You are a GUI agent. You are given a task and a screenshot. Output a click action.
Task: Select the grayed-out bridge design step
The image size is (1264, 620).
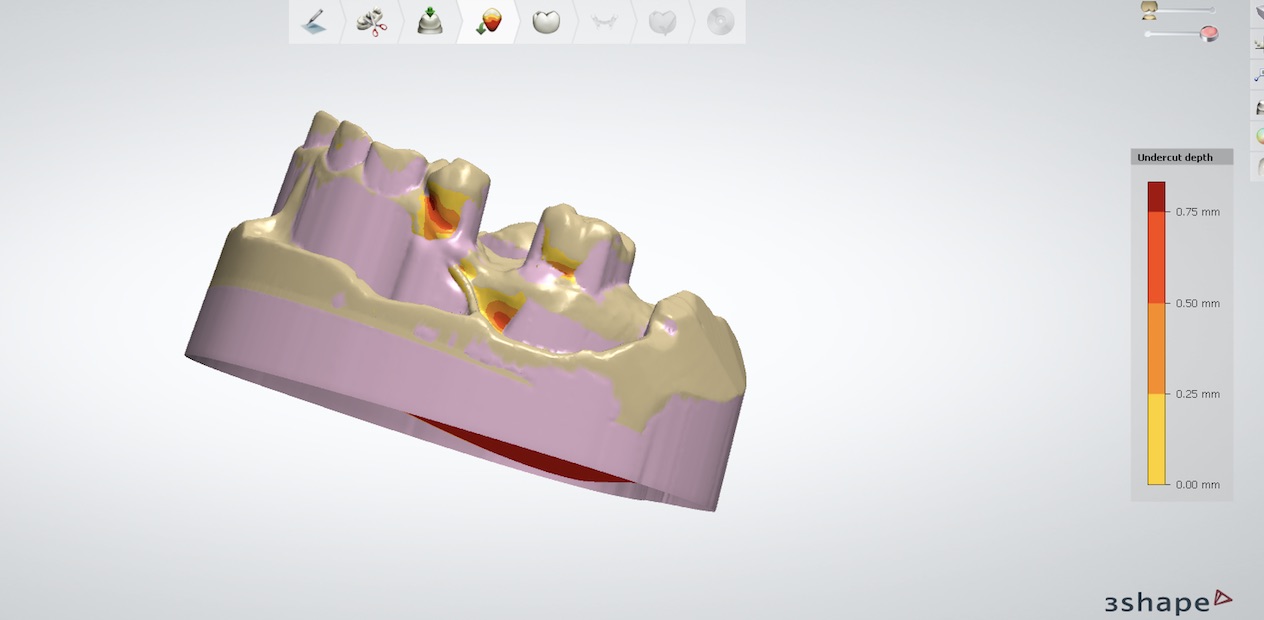pos(603,20)
